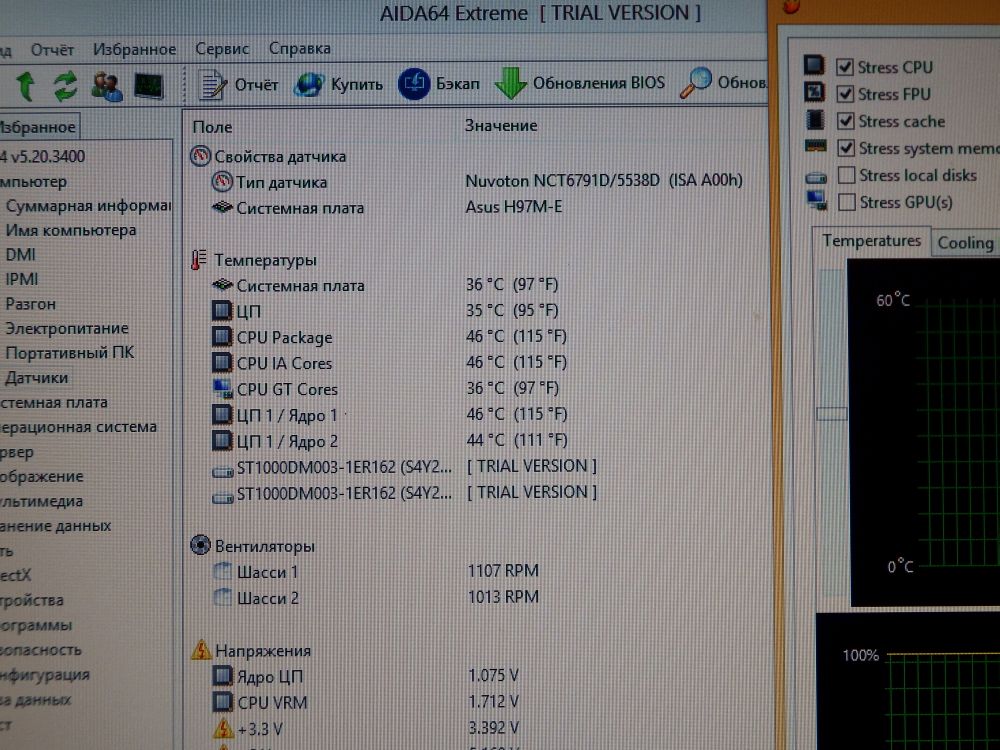Screen dimensions: 1000x750
Task: Select the 1.075 V core voltage value
Action: click(494, 675)
